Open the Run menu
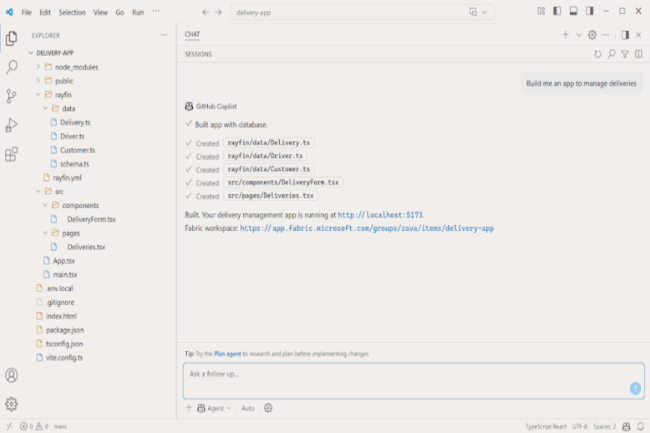This screenshot has width=650, height=433. (138, 12)
